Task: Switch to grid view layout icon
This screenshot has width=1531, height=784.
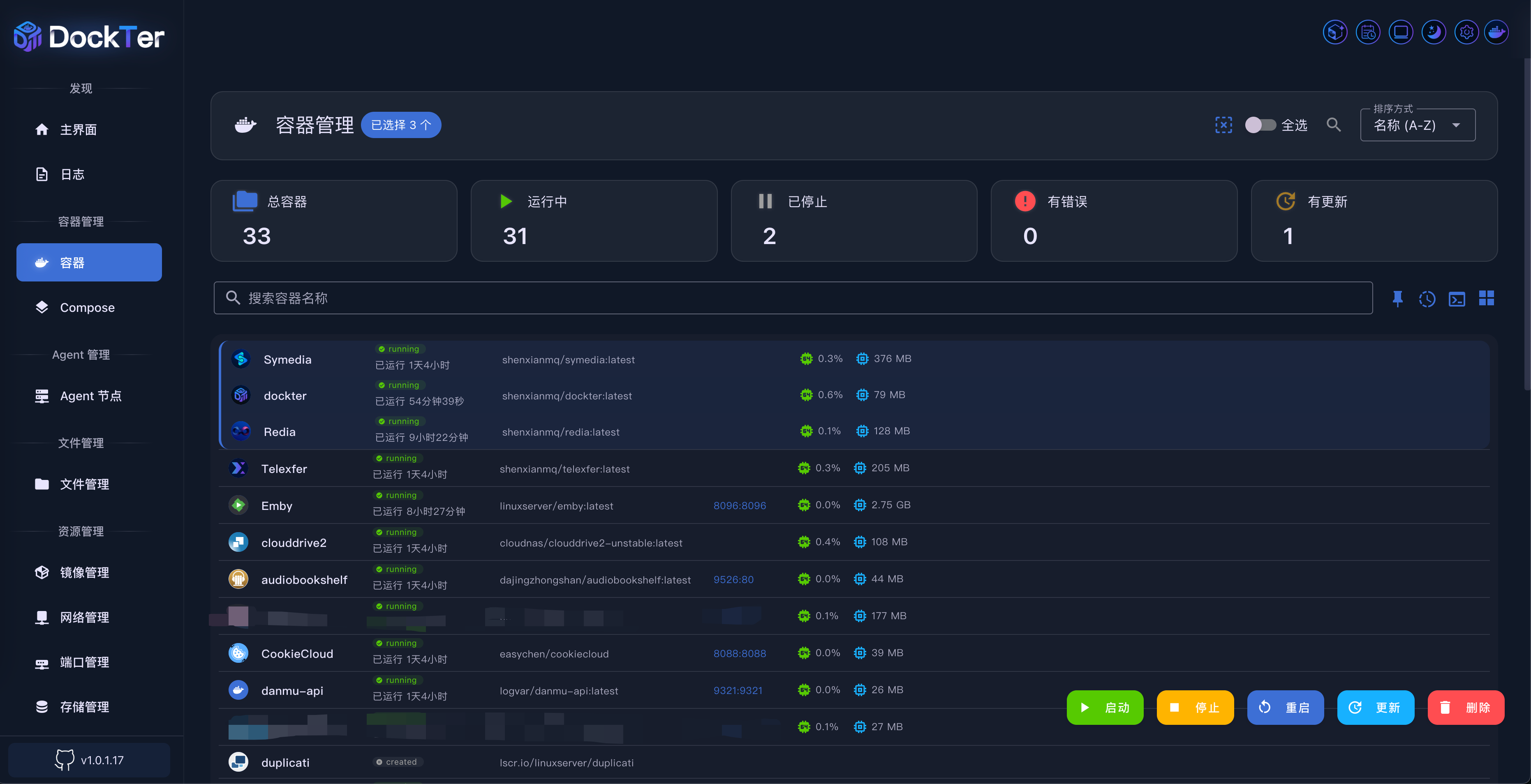Action: tap(1487, 298)
